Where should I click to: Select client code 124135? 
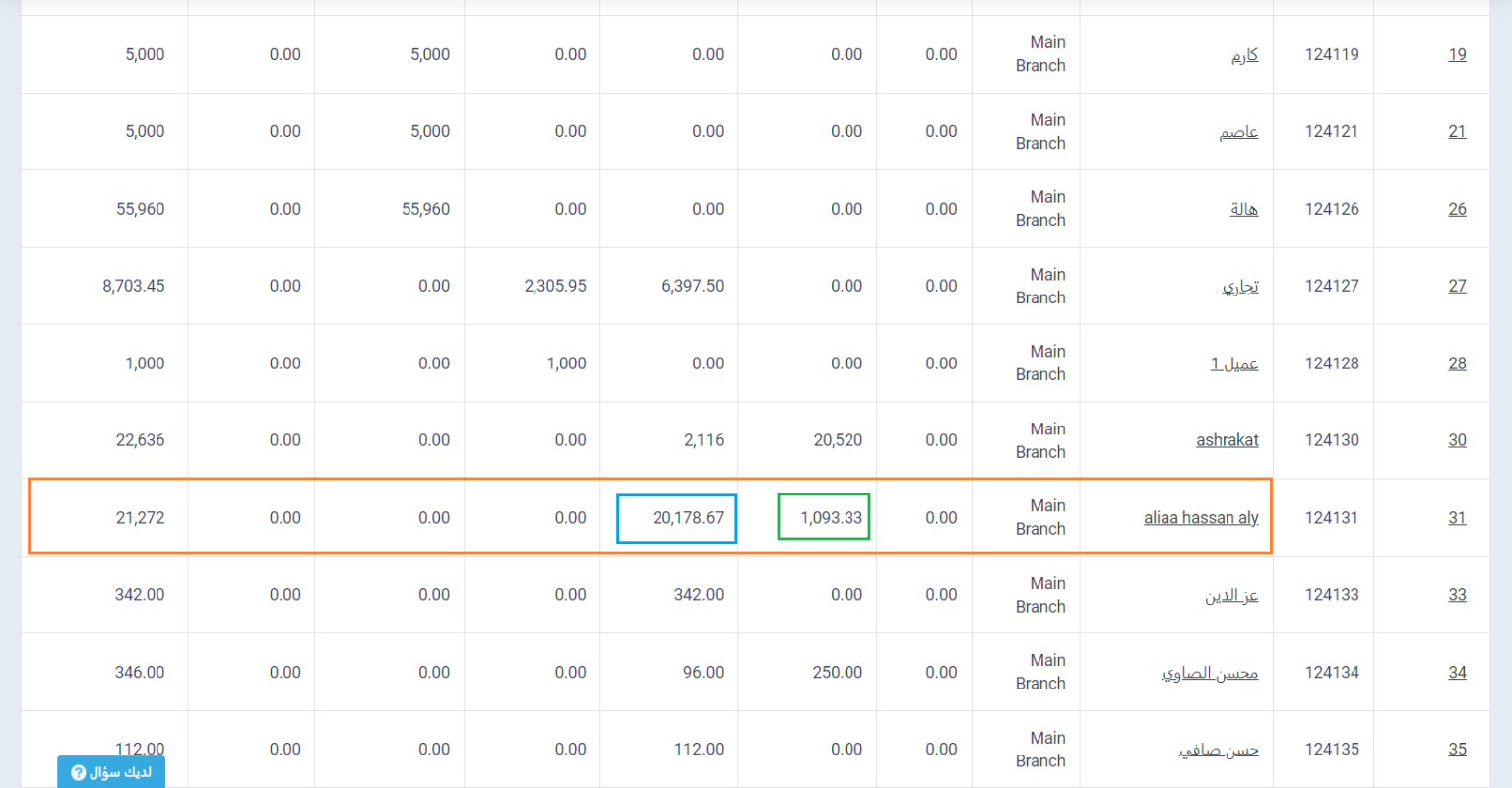(x=1332, y=750)
